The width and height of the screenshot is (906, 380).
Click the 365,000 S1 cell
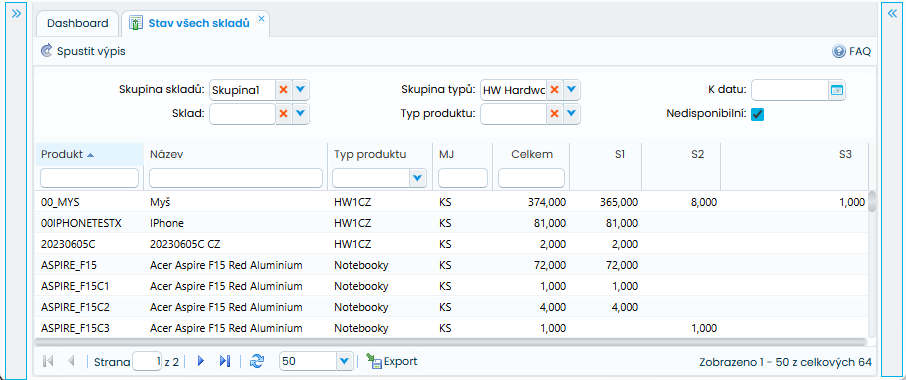pyautogui.click(x=606, y=202)
